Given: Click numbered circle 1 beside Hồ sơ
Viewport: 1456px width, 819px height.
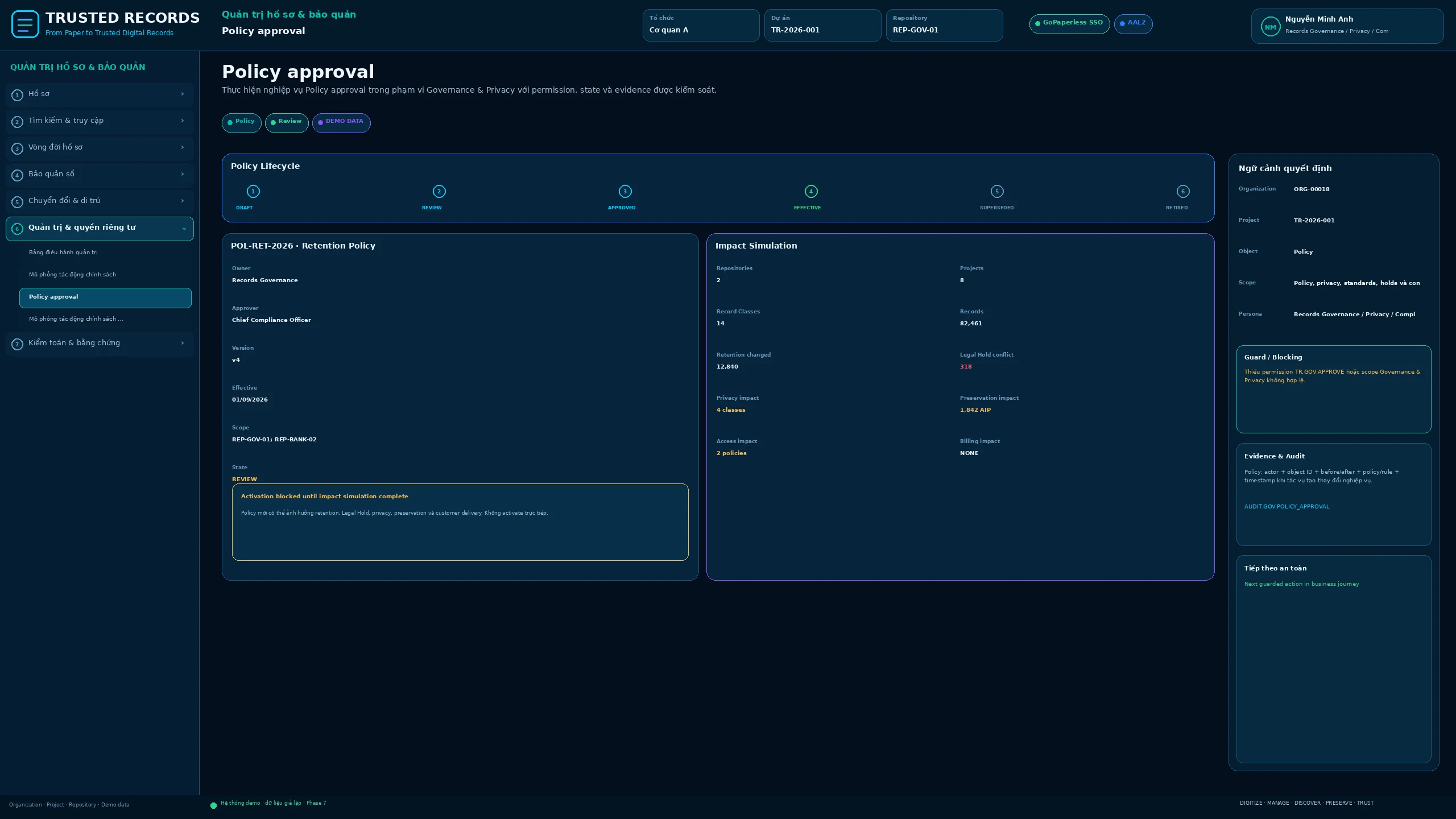Looking at the screenshot, I should pos(17,95).
